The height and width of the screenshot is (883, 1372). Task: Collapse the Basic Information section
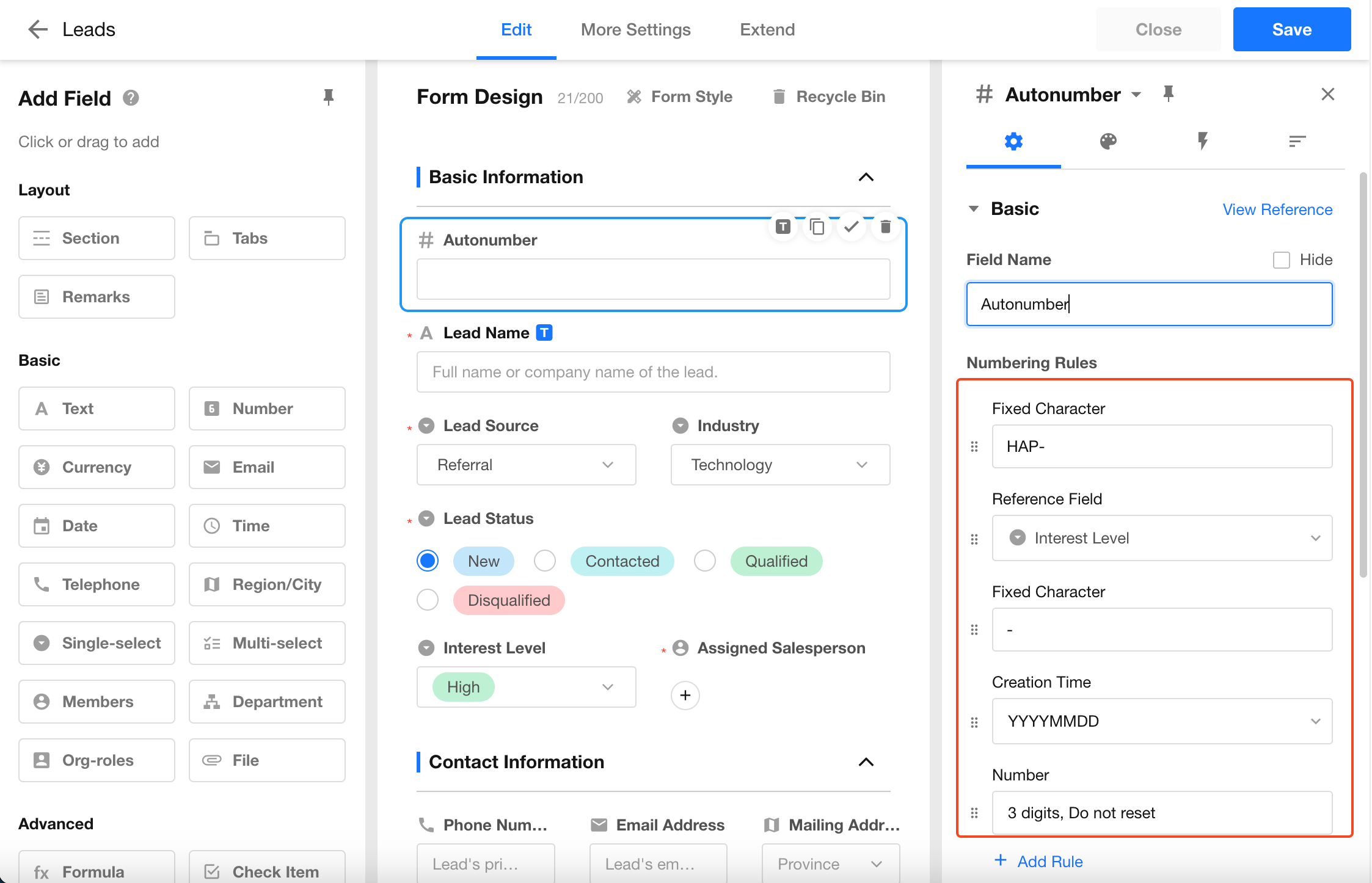point(866,177)
